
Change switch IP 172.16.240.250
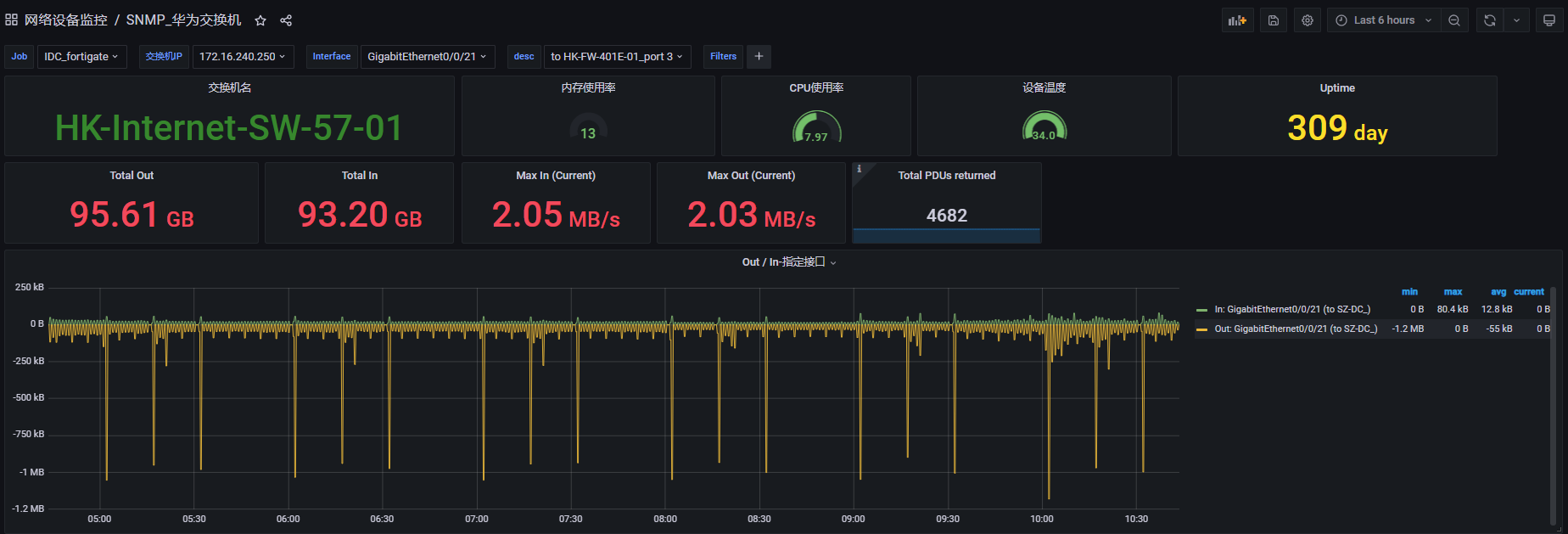[x=243, y=56]
